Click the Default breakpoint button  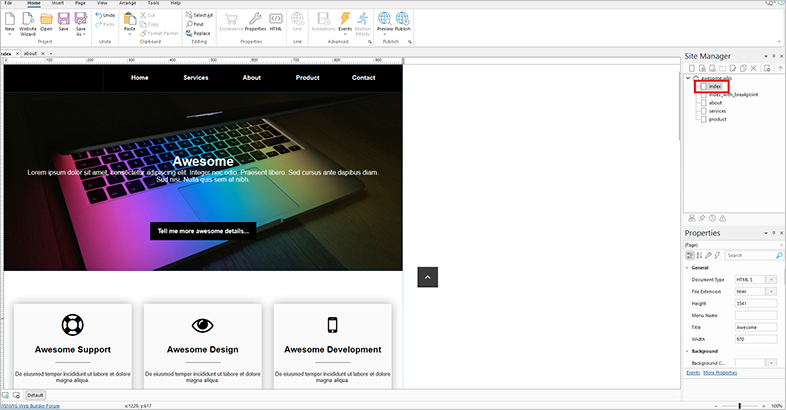coord(35,395)
